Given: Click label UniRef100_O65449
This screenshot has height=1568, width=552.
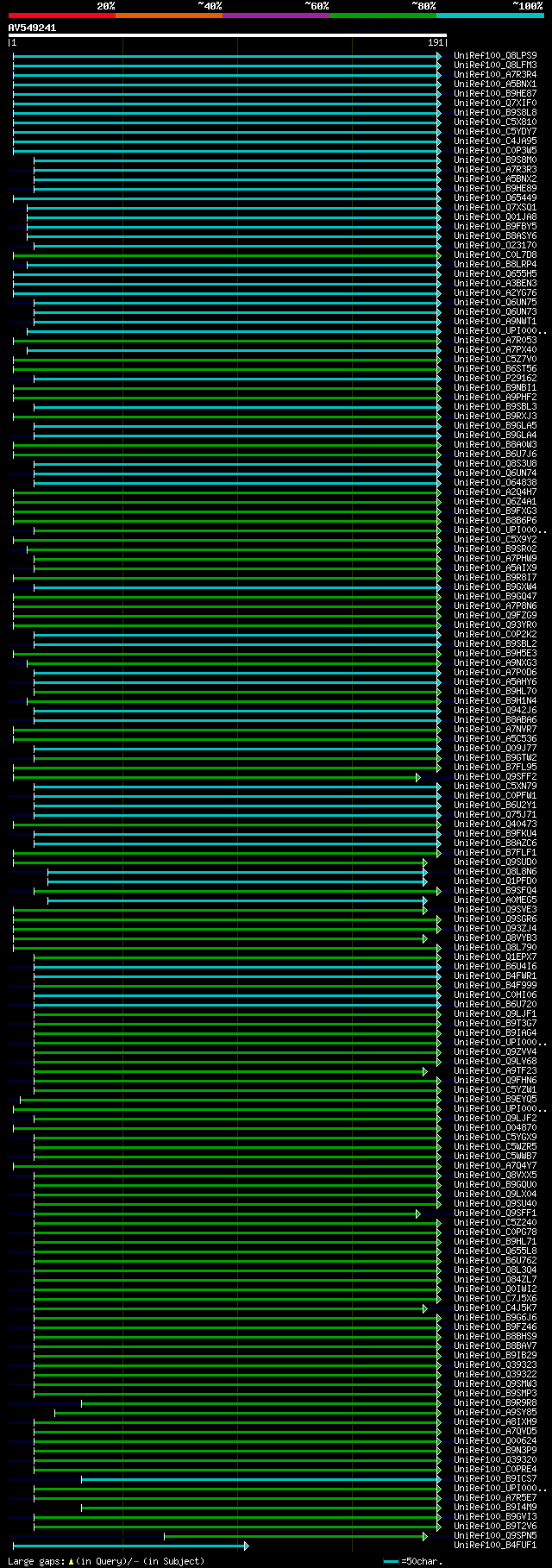Looking at the screenshot, I should coord(495,198).
